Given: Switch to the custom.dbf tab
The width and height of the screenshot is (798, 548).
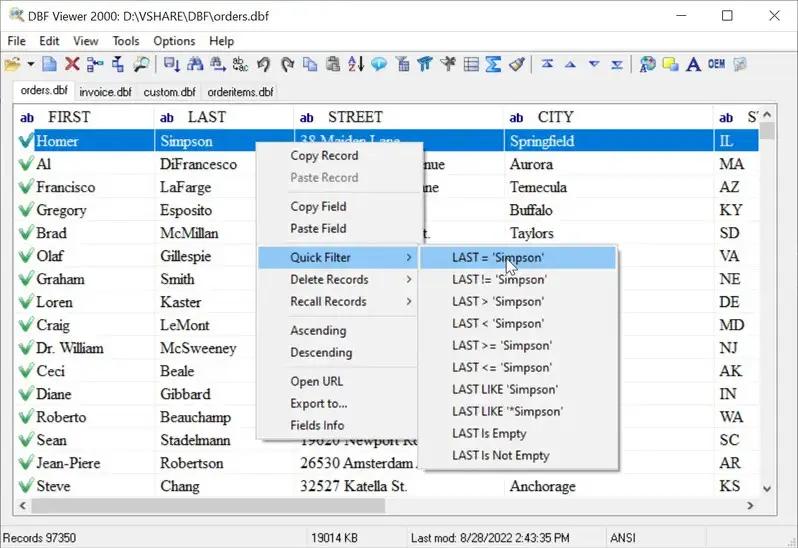Looking at the screenshot, I should click(x=169, y=92).
